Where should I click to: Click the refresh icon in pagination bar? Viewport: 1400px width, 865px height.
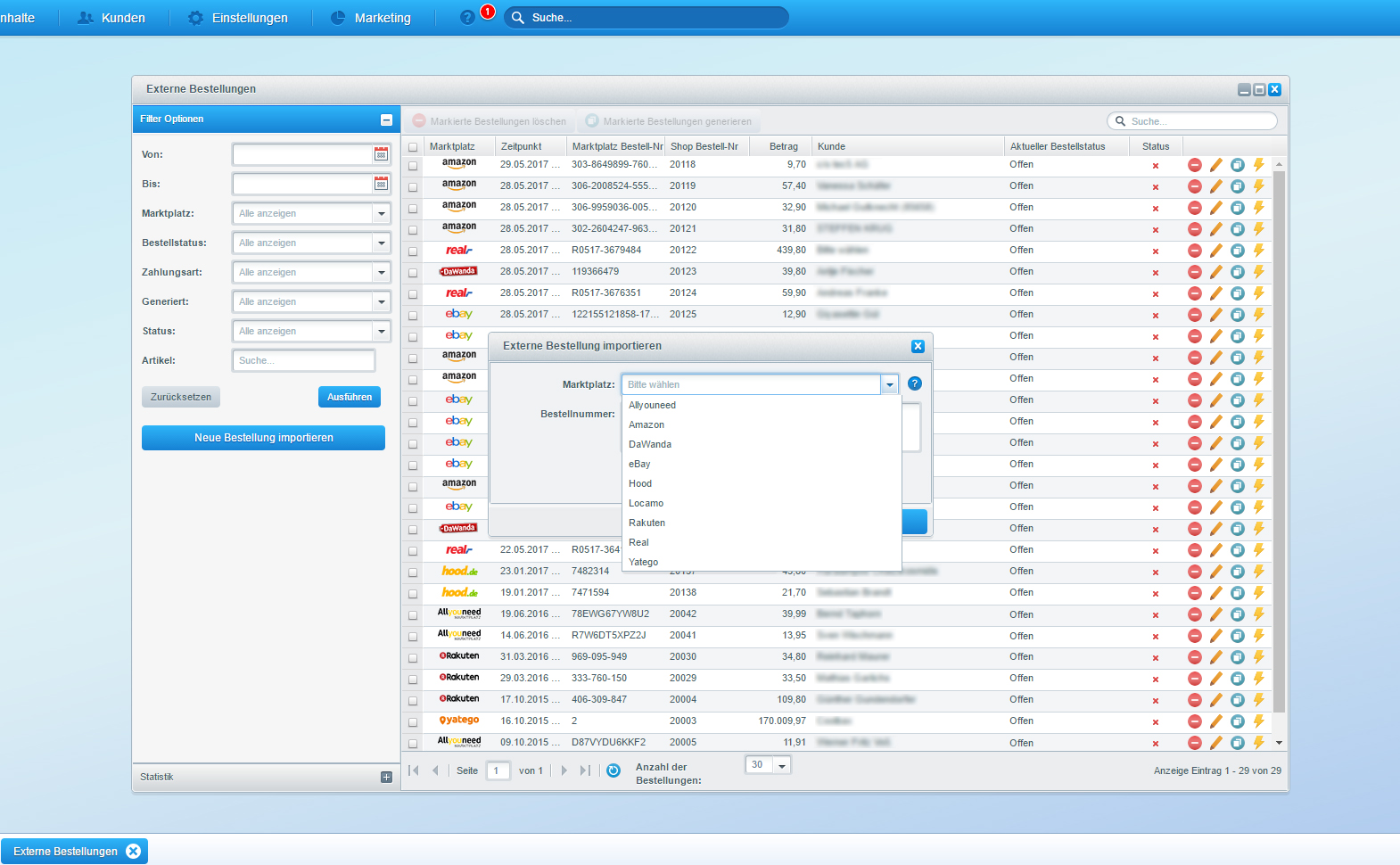click(x=614, y=770)
